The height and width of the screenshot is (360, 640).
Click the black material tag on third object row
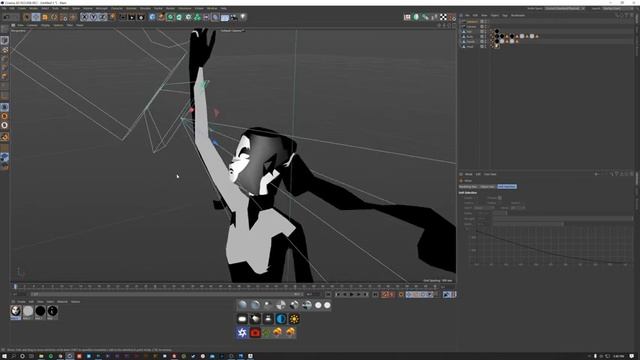pos(497,31)
